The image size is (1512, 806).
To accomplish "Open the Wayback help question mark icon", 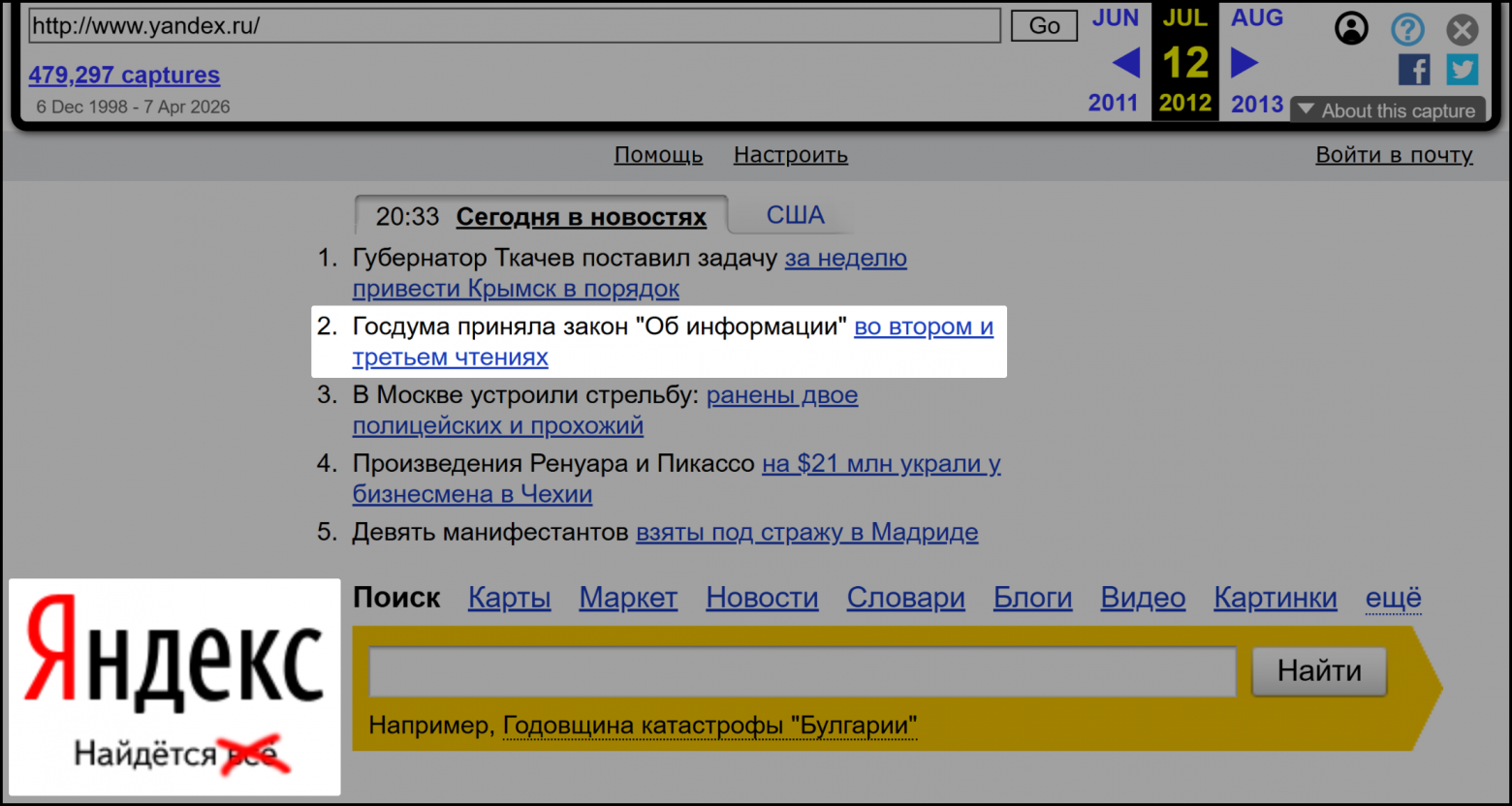I will 1407,29.
